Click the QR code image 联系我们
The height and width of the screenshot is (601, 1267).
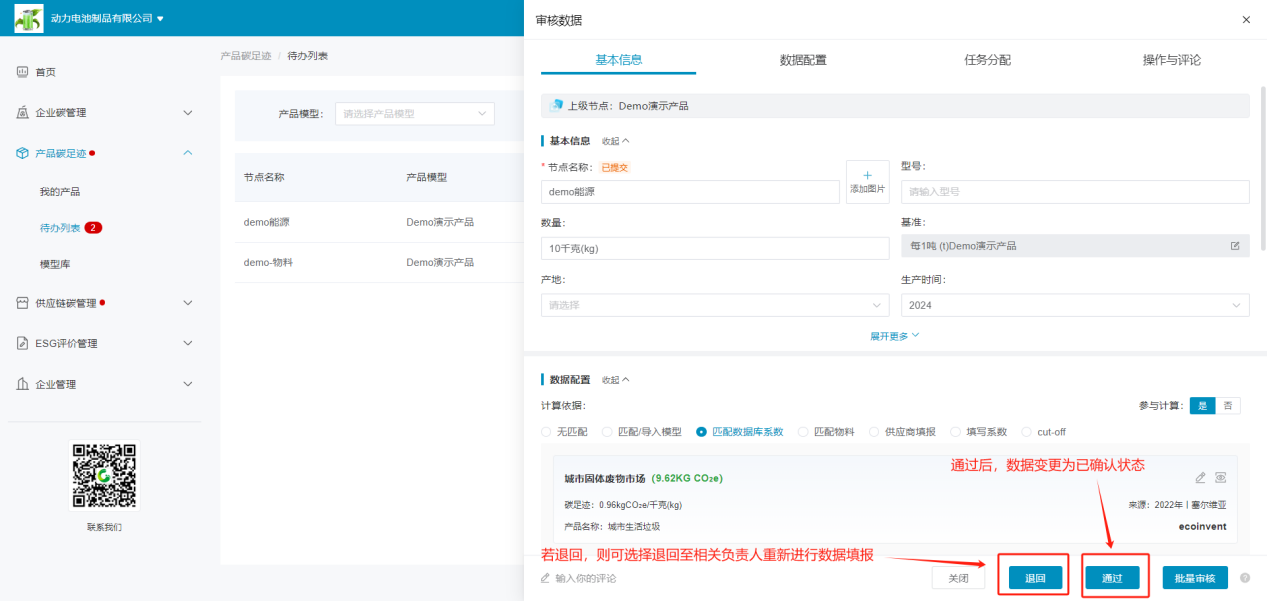[x=104, y=477]
